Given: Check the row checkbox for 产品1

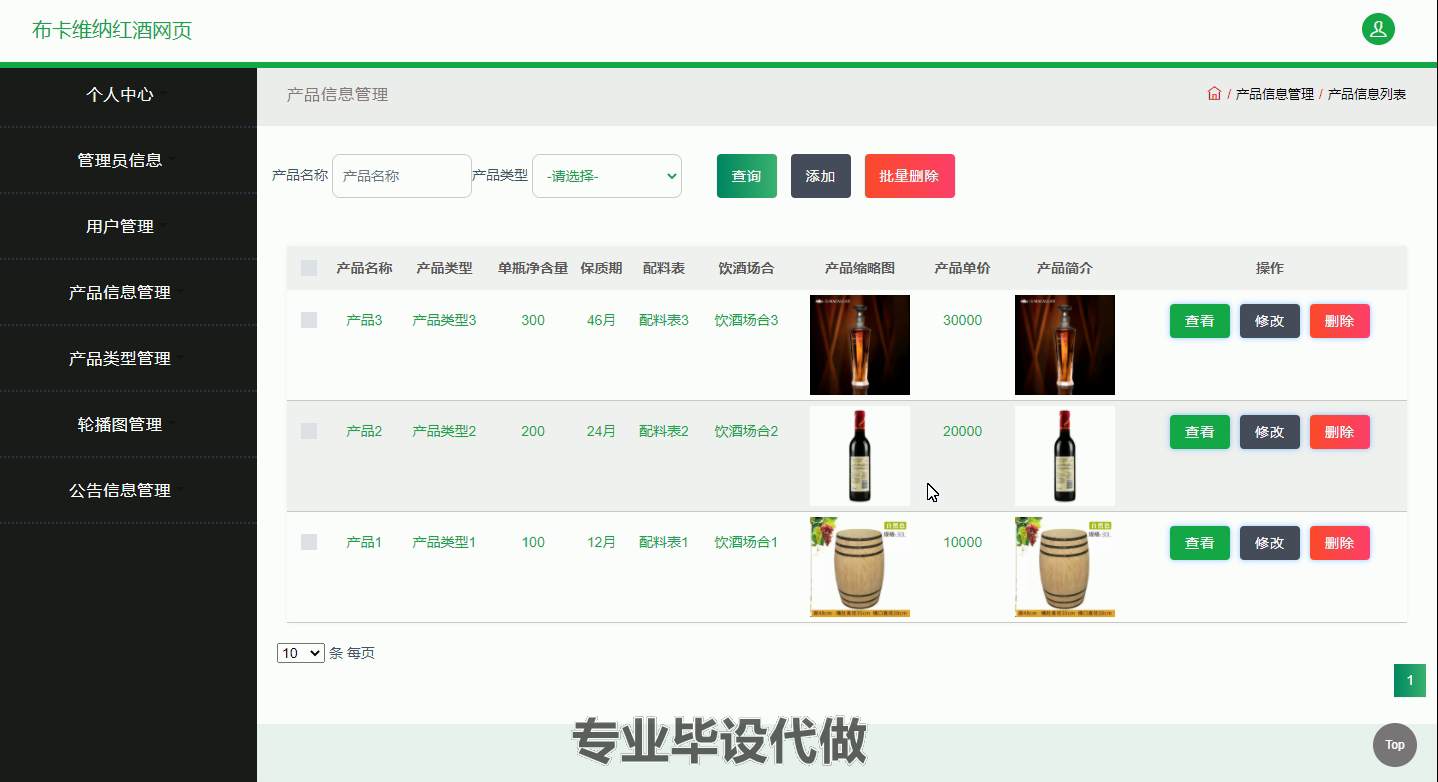Looking at the screenshot, I should (x=309, y=542).
